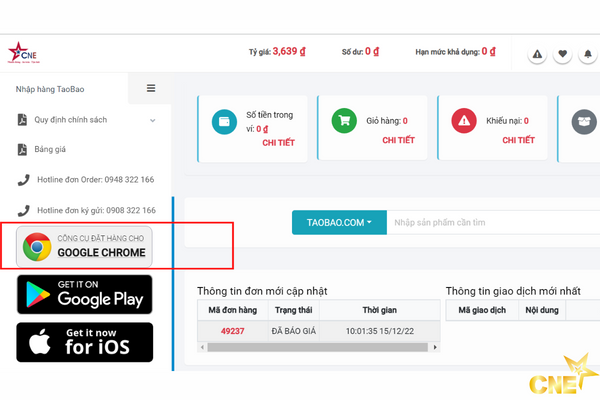The width and height of the screenshot is (600, 400).
Task: Open order number 49237
Action: pyautogui.click(x=232, y=331)
